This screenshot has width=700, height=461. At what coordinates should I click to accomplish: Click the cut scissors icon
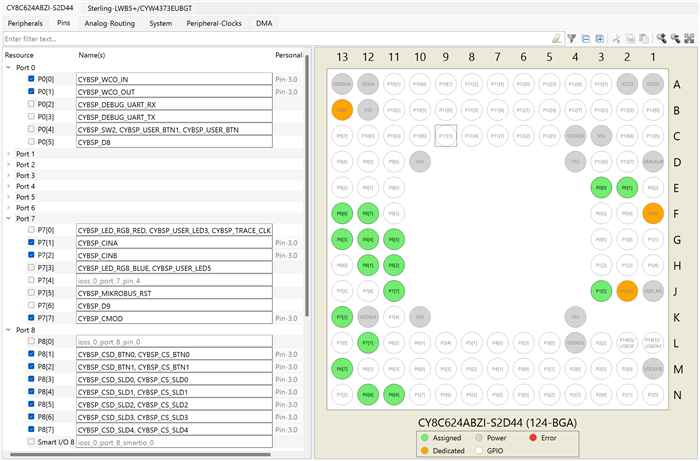click(x=618, y=38)
